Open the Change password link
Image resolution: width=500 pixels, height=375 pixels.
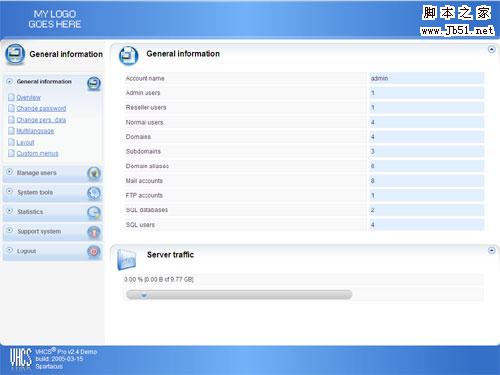click(41, 109)
